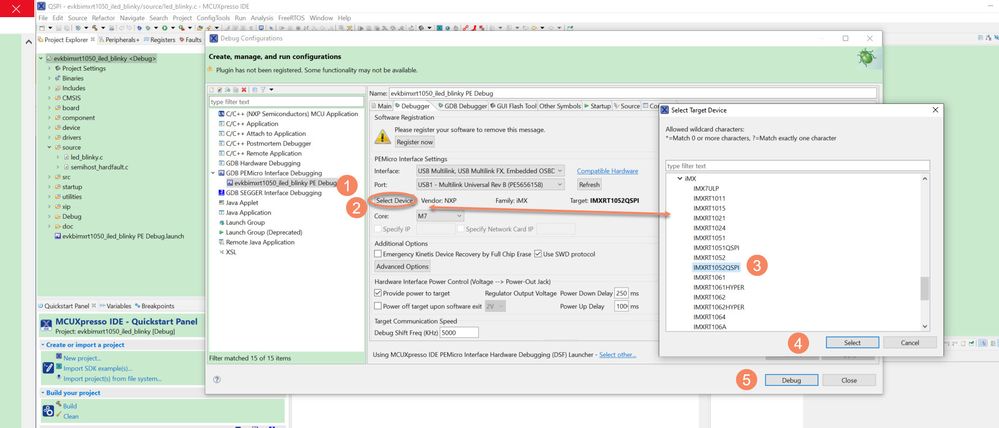This screenshot has height=428, width=999.
Task: Click debug bug icon in main toolbar
Action: 147,28
